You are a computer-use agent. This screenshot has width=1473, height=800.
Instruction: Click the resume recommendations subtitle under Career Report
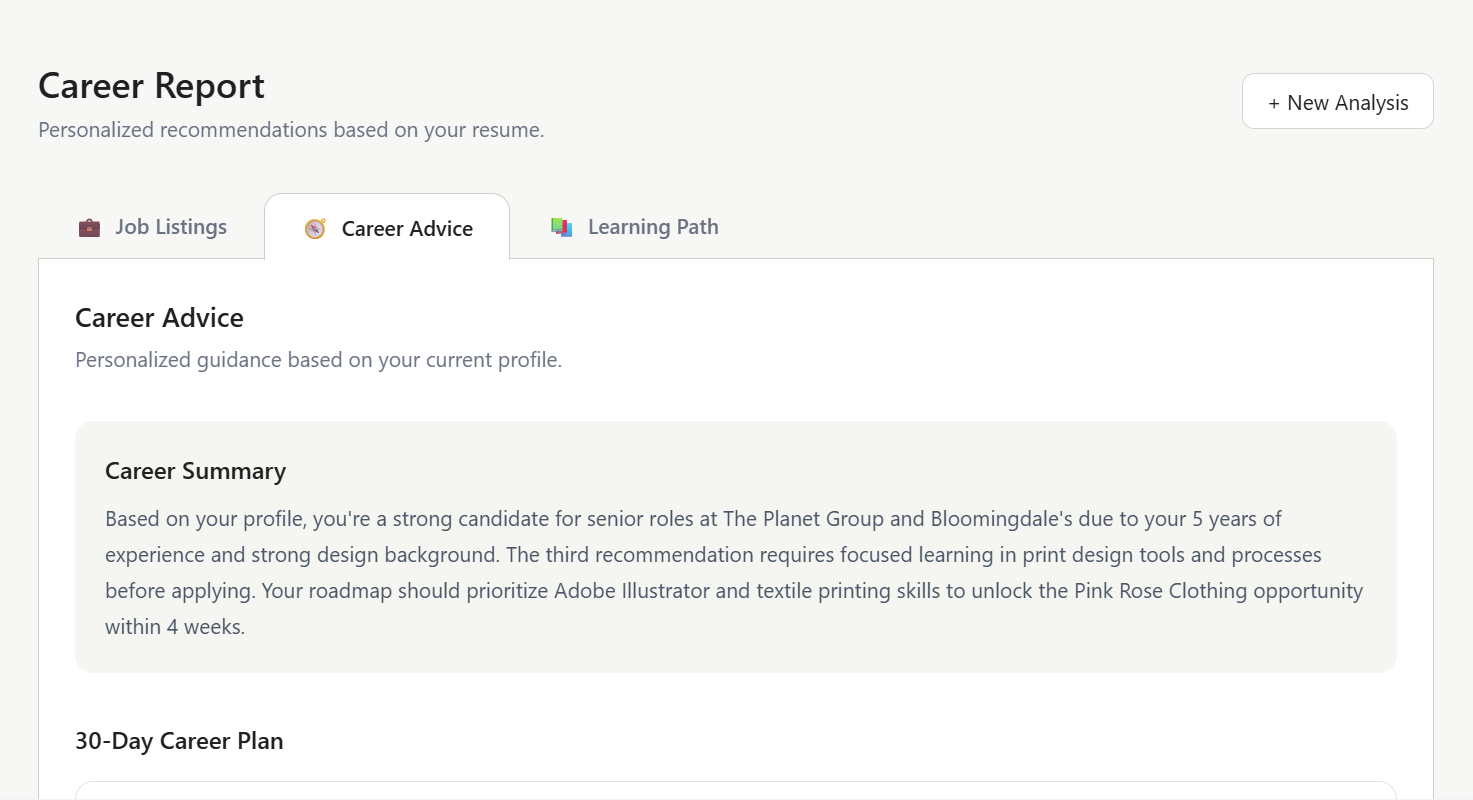click(291, 130)
